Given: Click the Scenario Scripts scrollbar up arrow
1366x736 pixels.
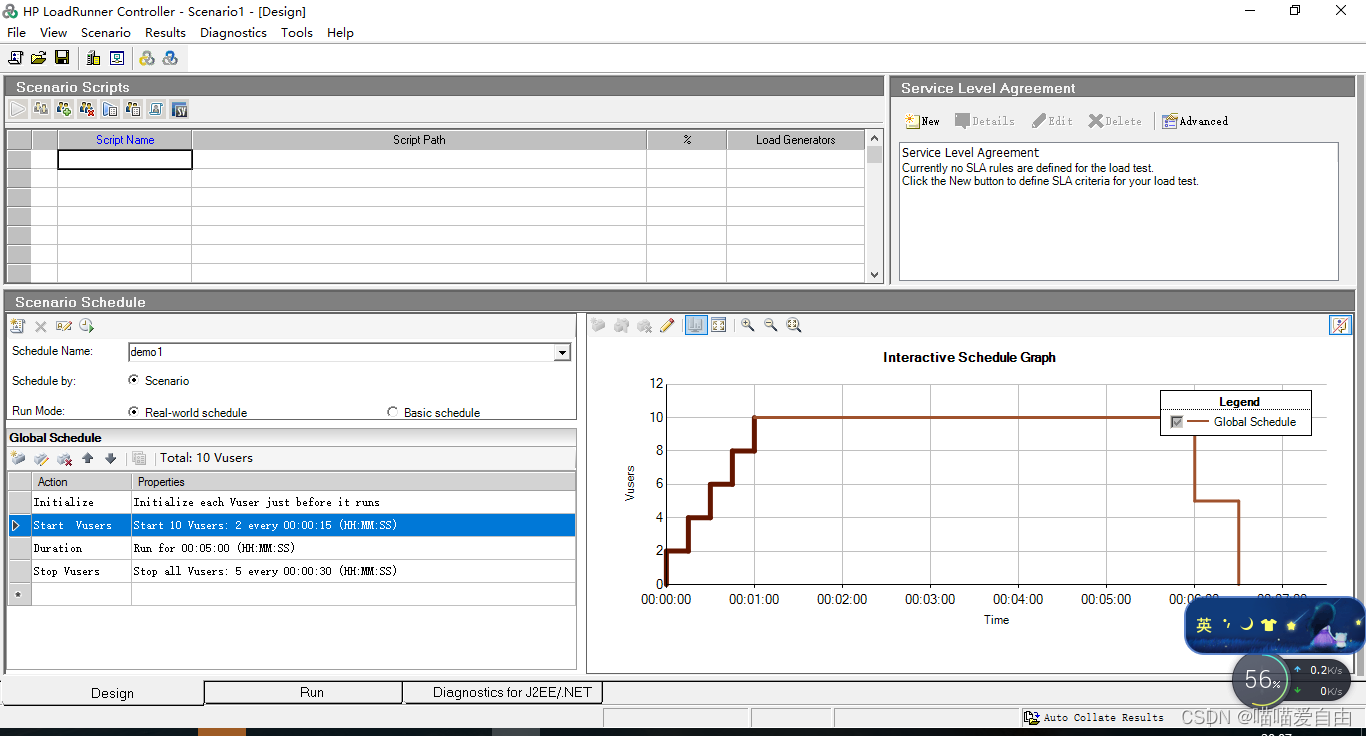Looking at the screenshot, I should (875, 138).
